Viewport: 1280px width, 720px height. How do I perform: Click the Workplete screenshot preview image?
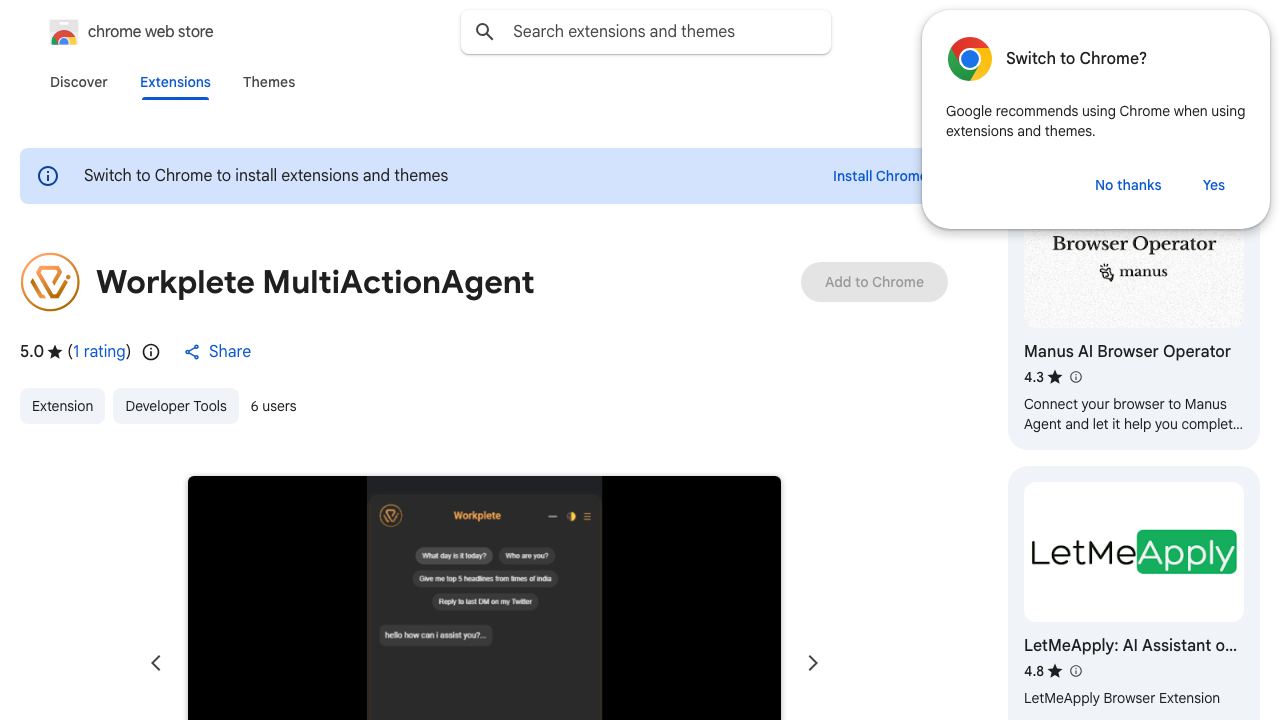click(x=484, y=598)
